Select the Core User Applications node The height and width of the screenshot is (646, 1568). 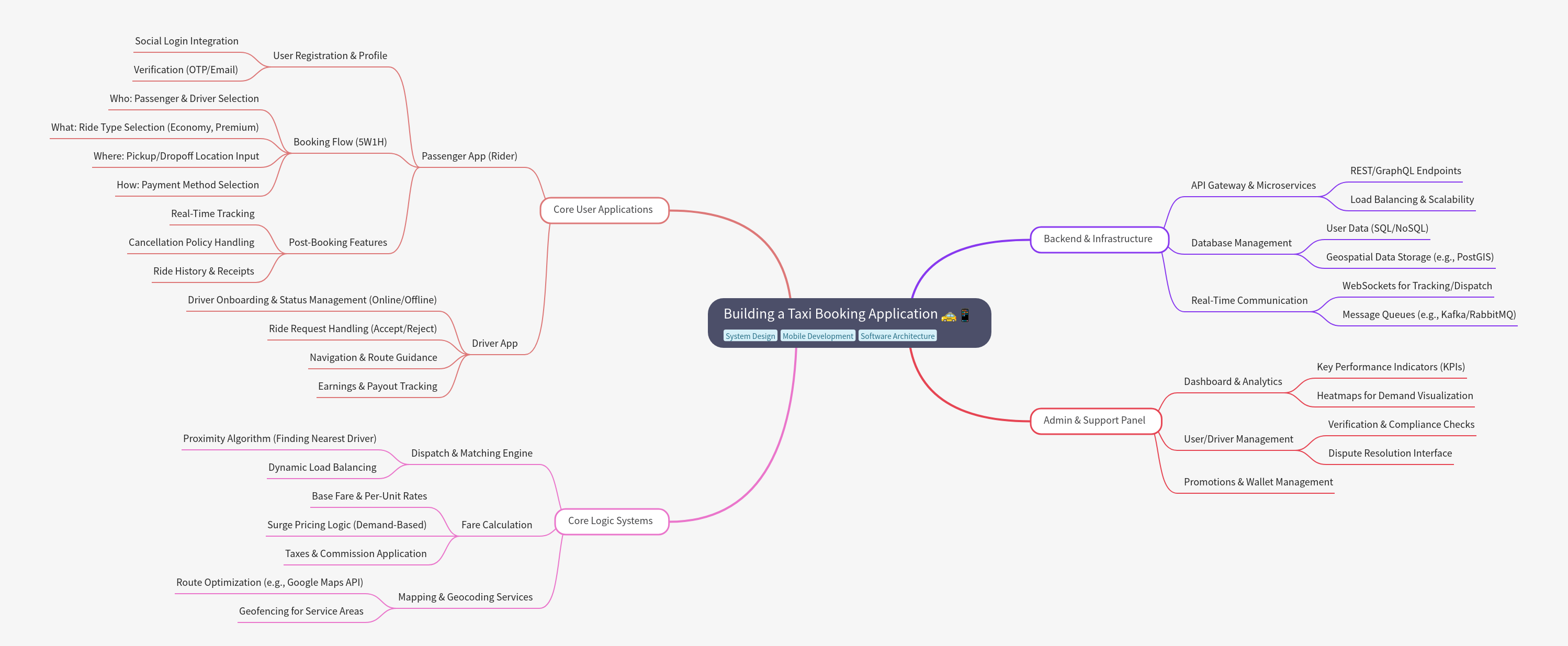(603, 210)
